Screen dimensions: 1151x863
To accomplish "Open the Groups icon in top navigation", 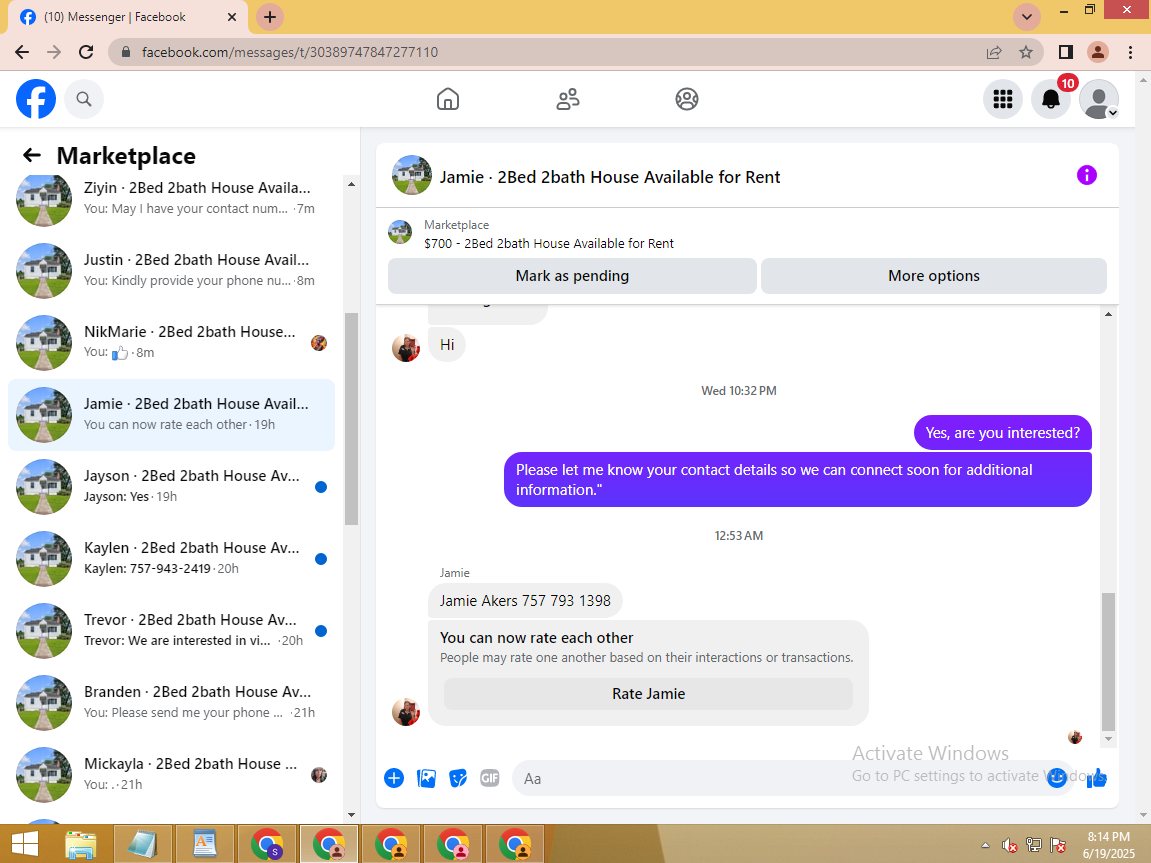I will (687, 99).
